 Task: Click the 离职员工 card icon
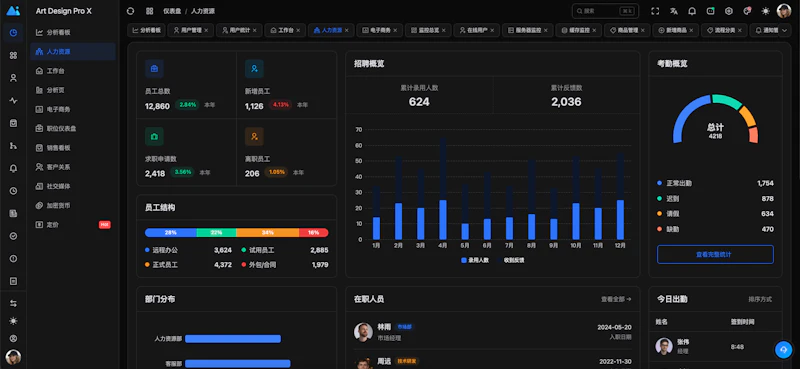[254, 136]
